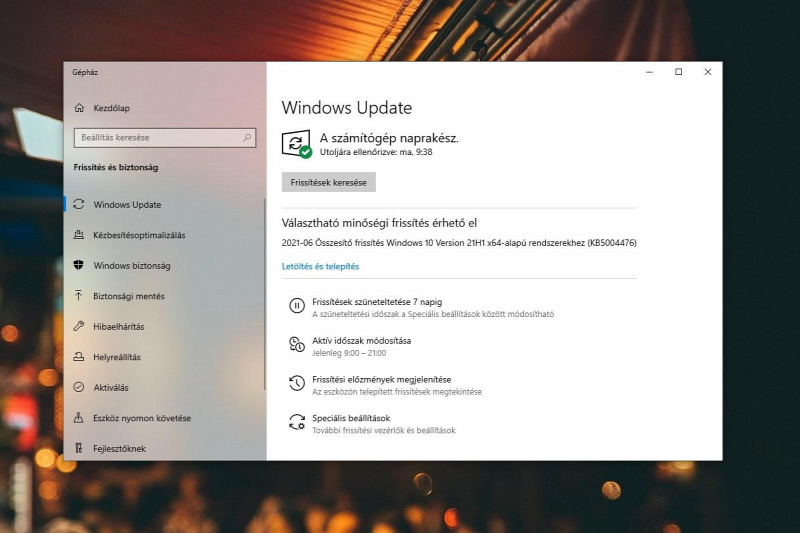800x533 pixels.
Task: Click the Hibaelhárítás wrench icon
Action: click(79, 326)
